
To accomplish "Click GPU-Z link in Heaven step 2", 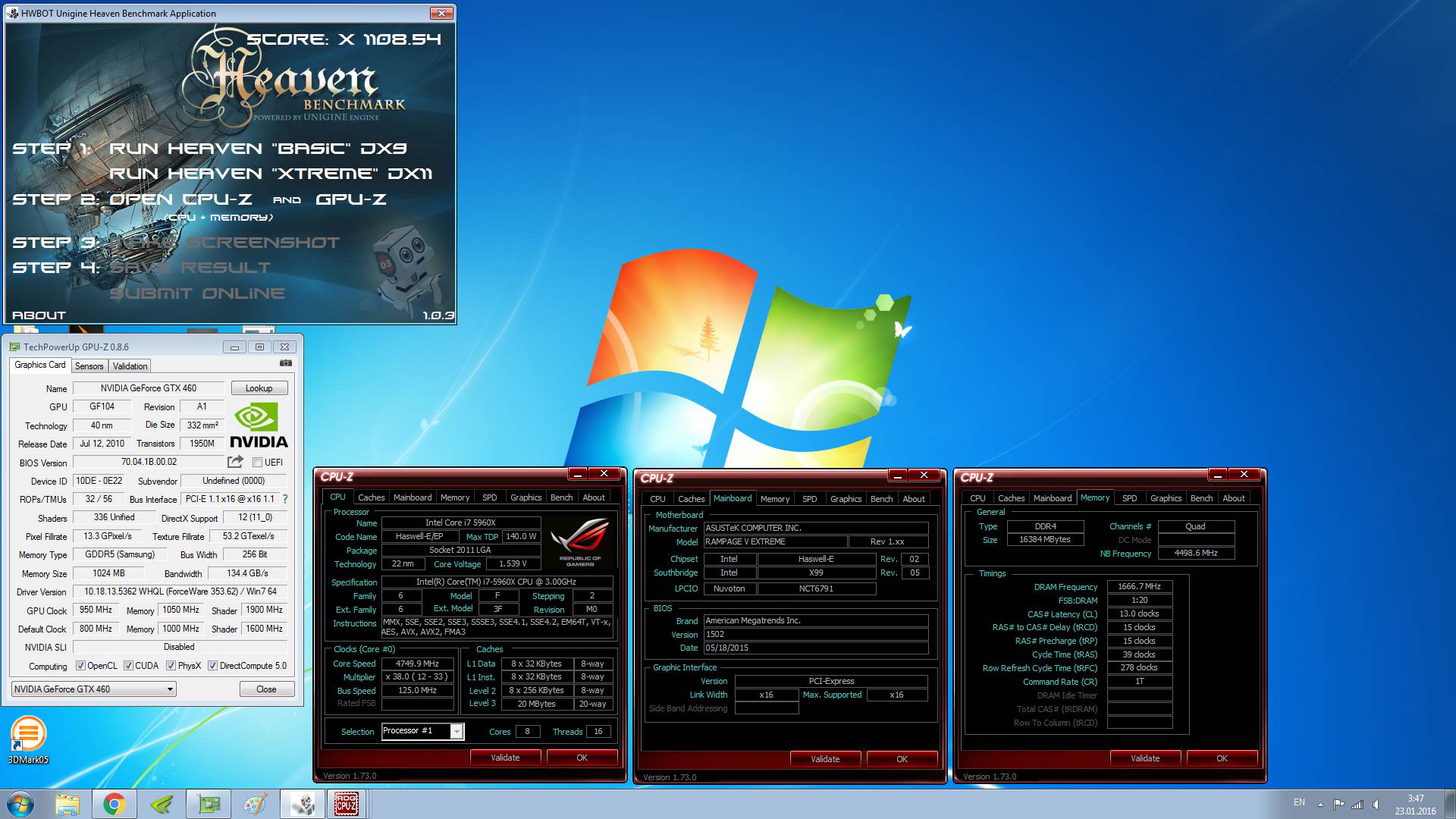I will pyautogui.click(x=351, y=199).
